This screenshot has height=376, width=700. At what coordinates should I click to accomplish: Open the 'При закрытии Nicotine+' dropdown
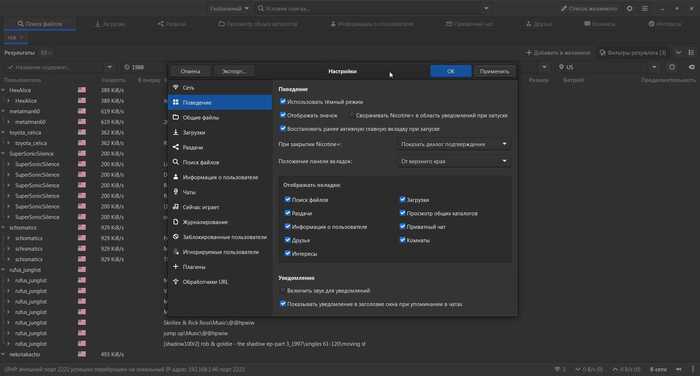454,144
